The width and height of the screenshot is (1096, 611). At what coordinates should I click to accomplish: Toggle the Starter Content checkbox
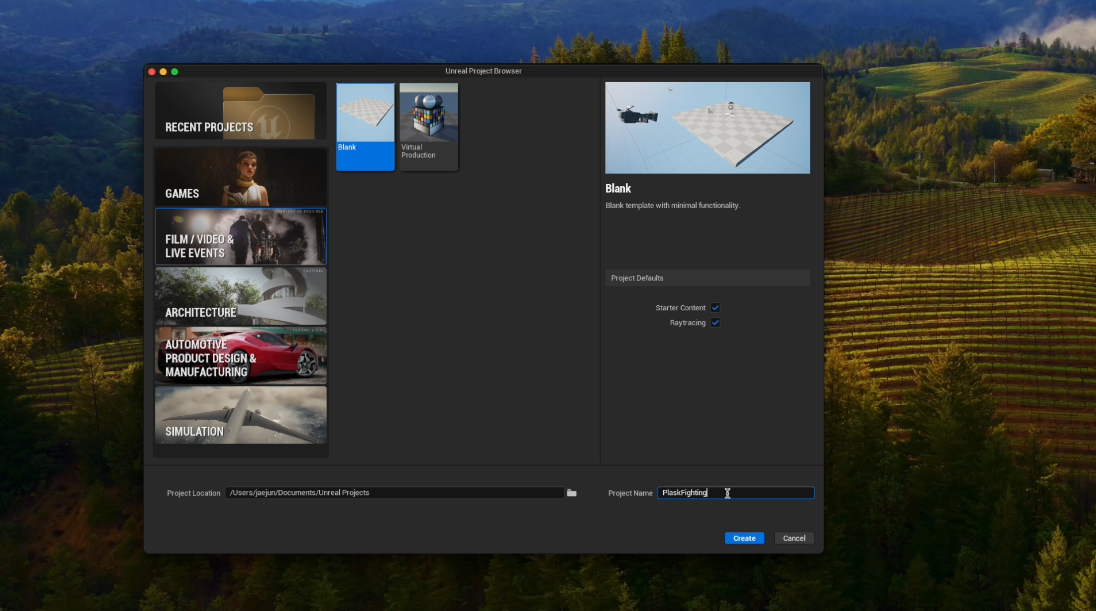[716, 308]
